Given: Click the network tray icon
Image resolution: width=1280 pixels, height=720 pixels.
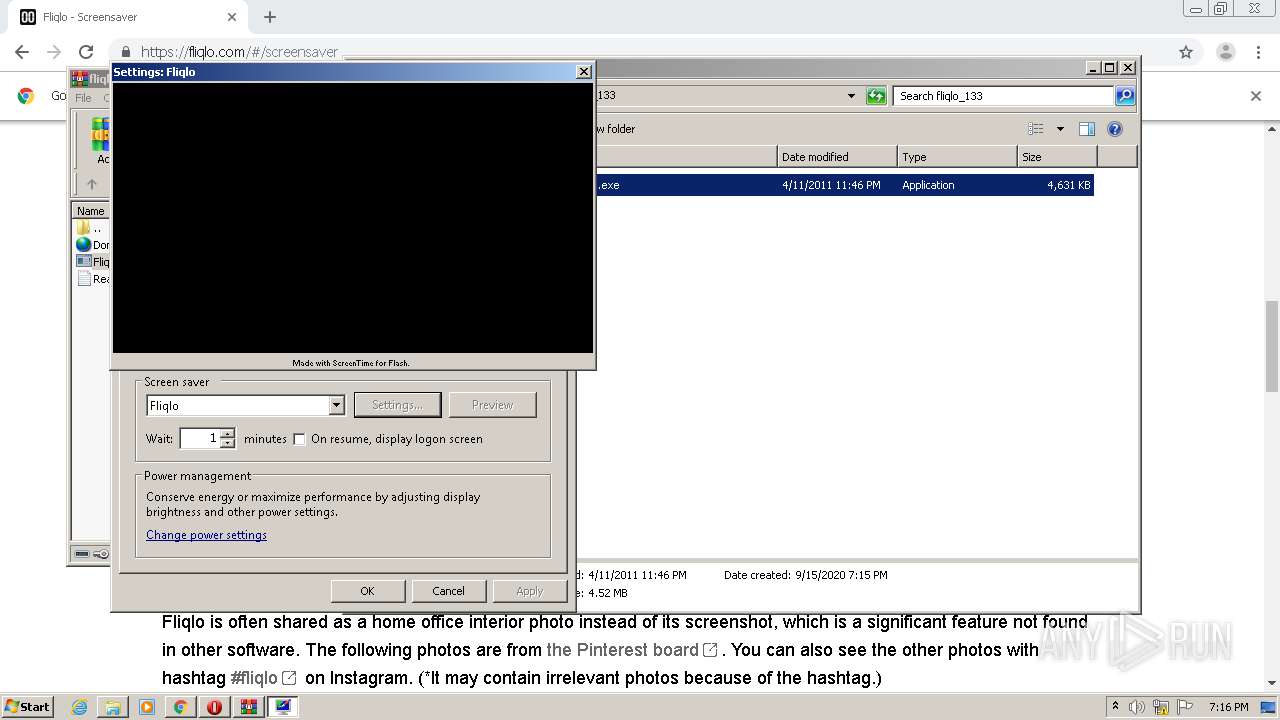Looking at the screenshot, I should point(1160,707).
